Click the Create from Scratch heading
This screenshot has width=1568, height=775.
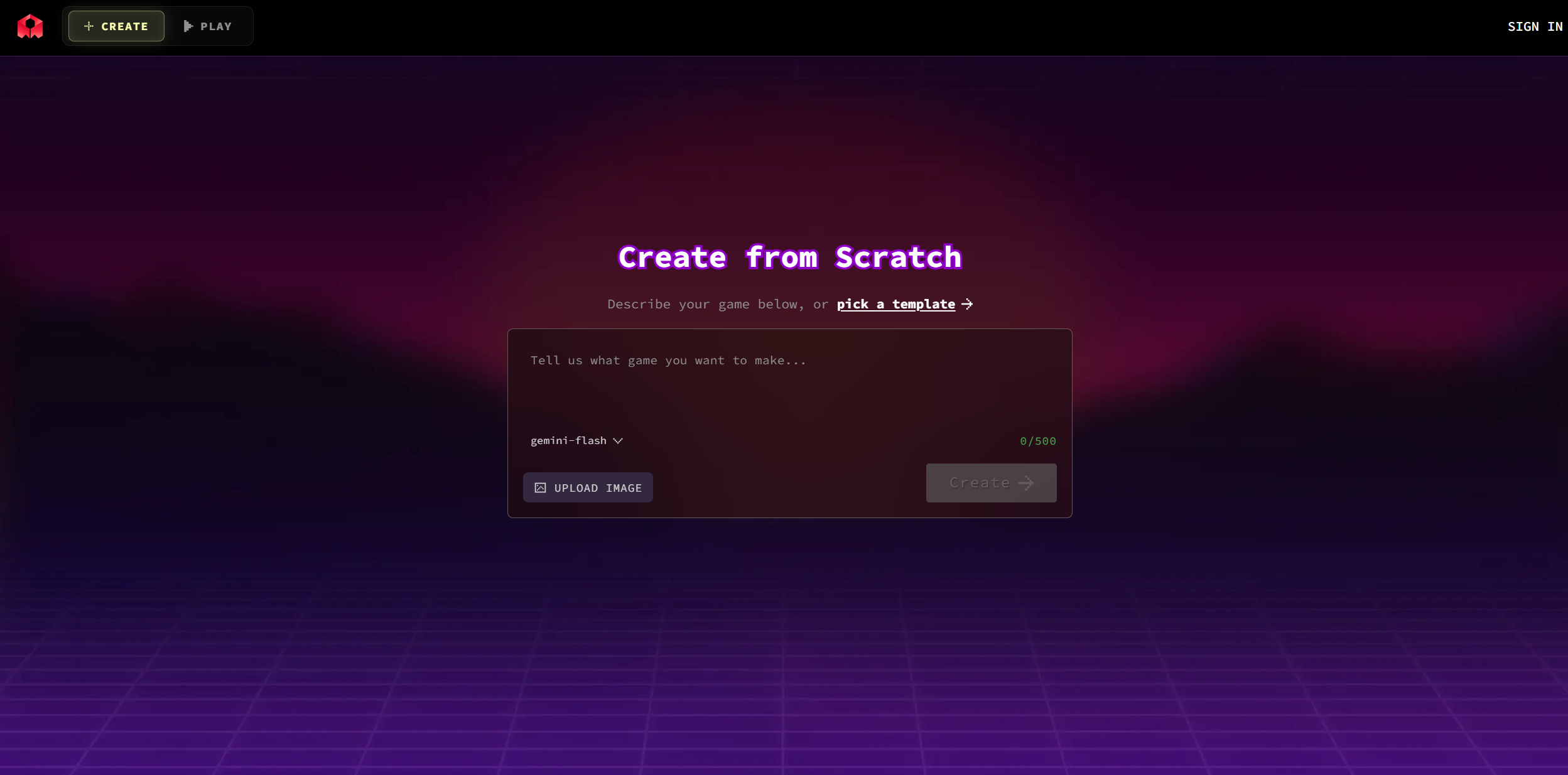tap(790, 257)
